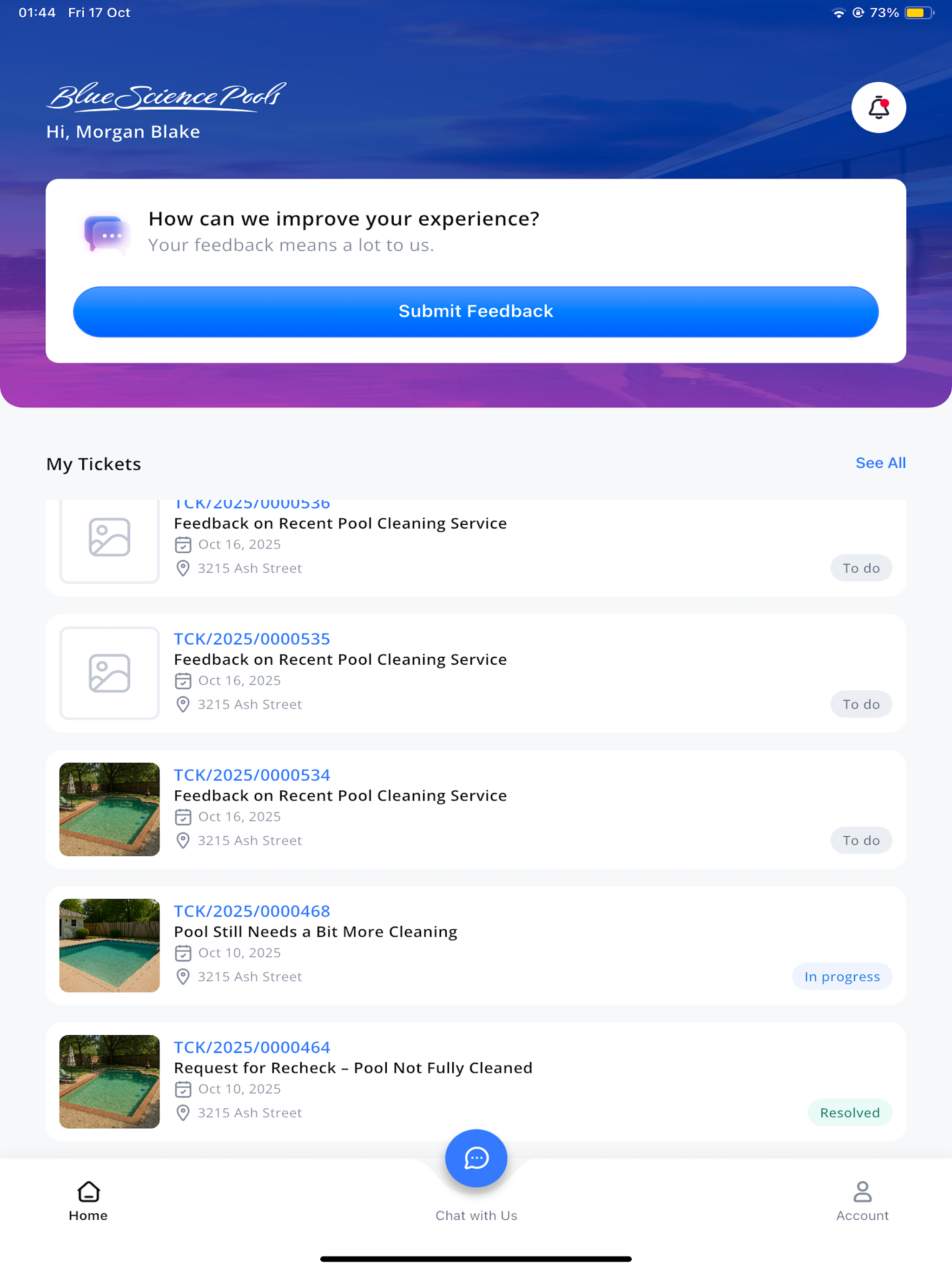The width and height of the screenshot is (952, 1270).
Task: Tap location pin icon on ticket 0000464
Action: [183, 1112]
